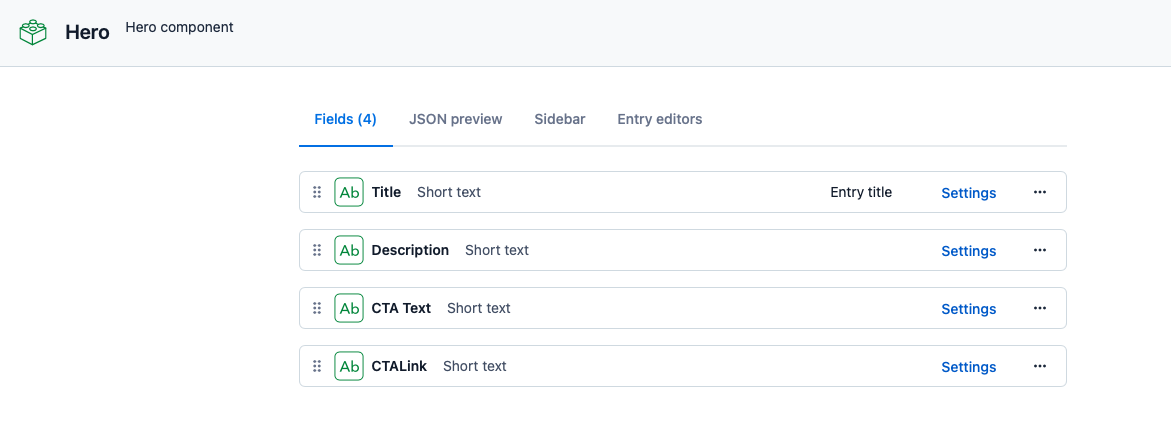Click the Ab text icon for Title
The width and height of the screenshot is (1171, 441).
point(349,192)
